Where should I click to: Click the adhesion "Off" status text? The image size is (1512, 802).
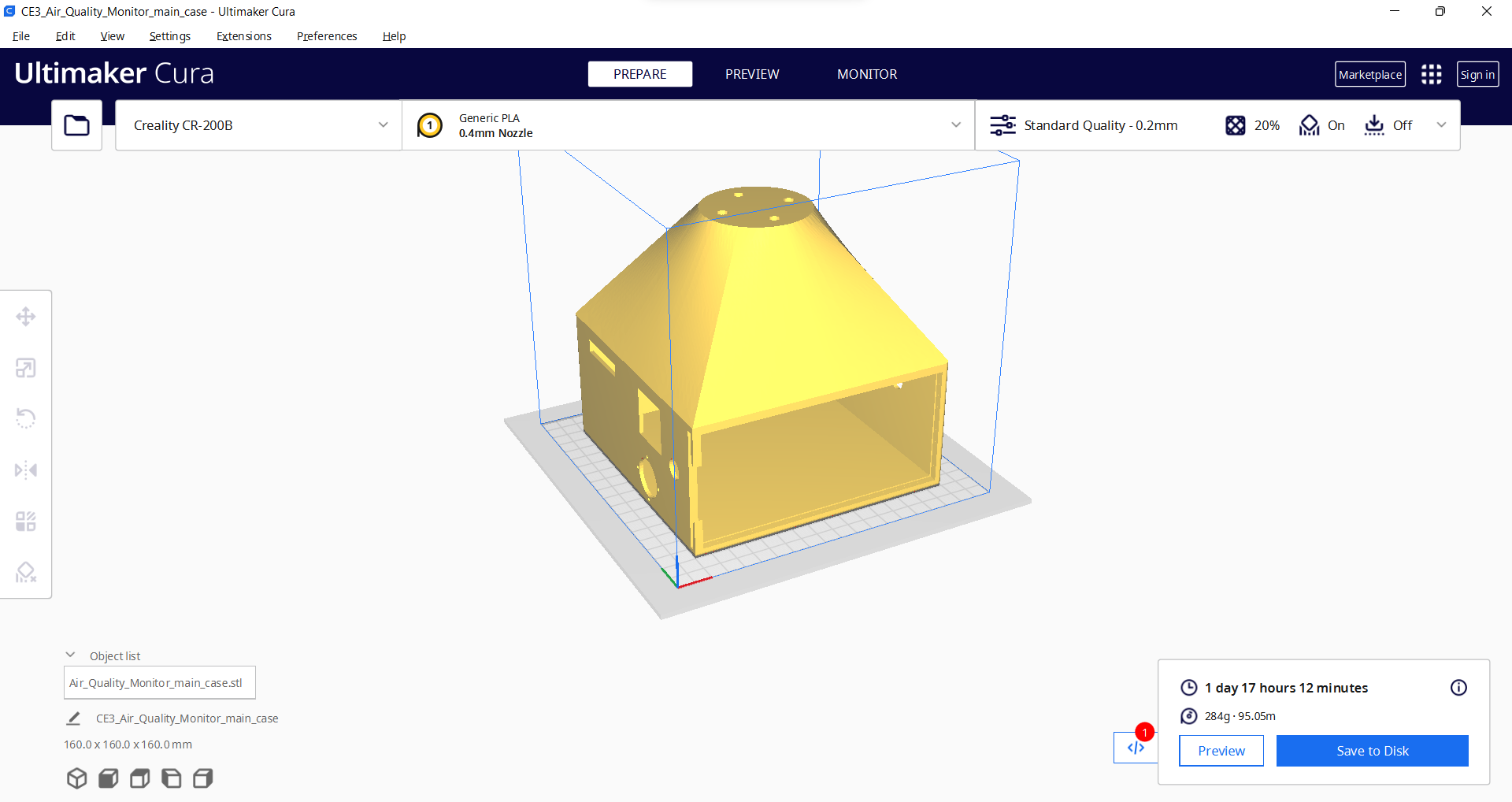pyautogui.click(x=1403, y=125)
